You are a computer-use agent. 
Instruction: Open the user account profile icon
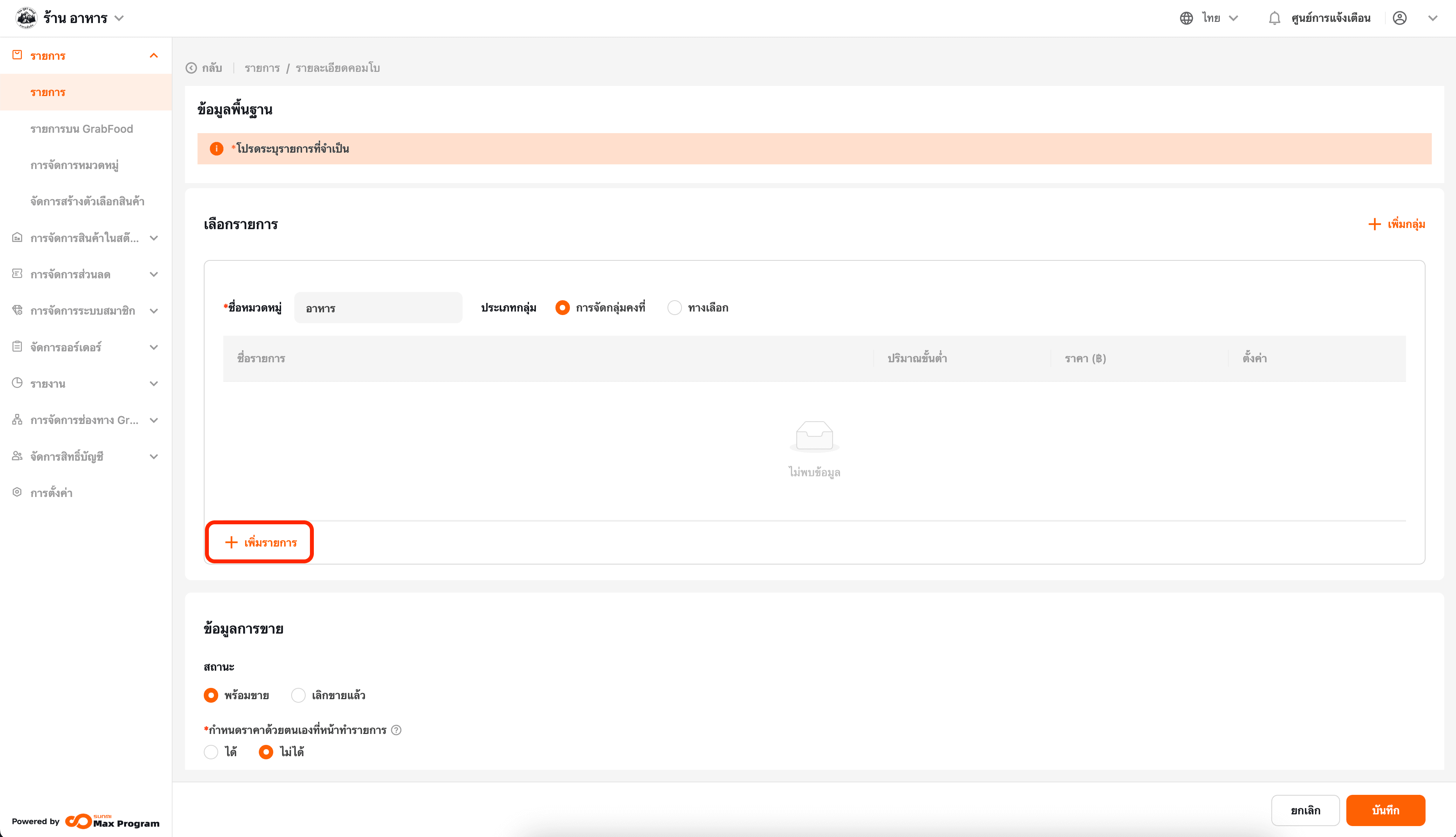1400,18
